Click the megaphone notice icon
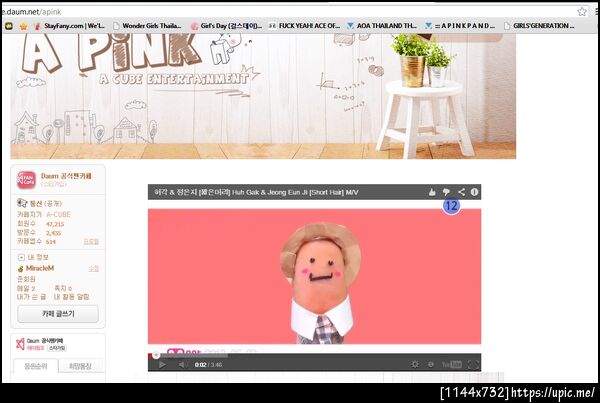 point(22,203)
